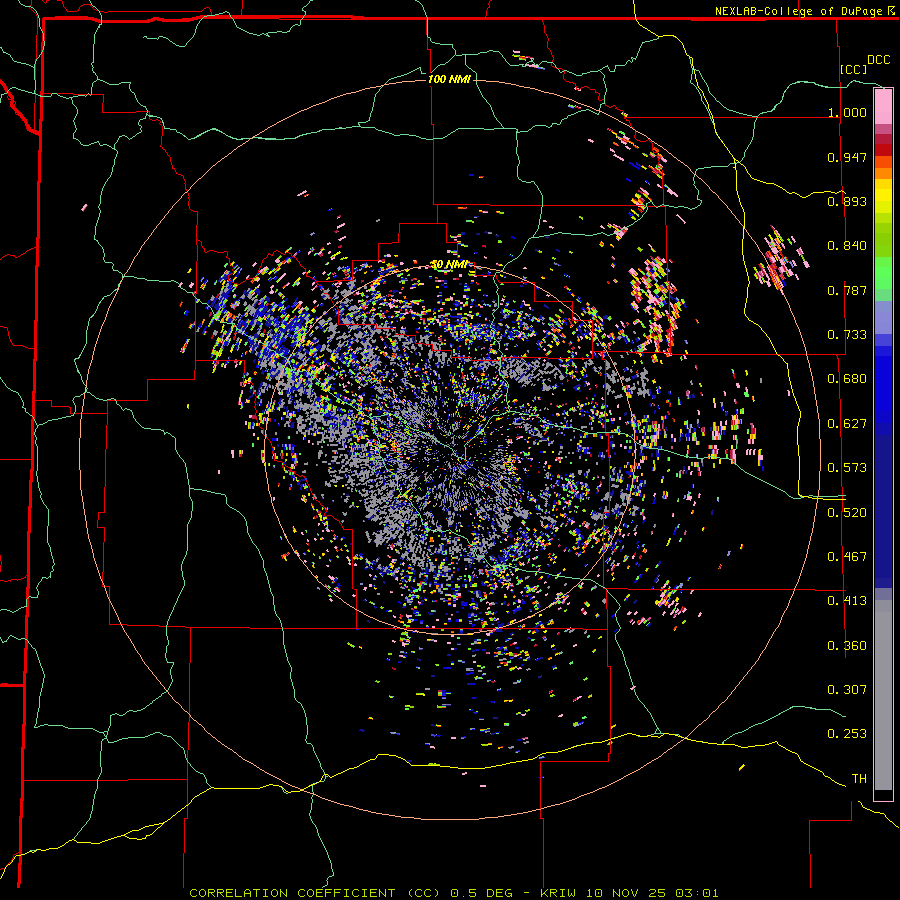The height and width of the screenshot is (900, 900).
Task: Select the 0.733 scale value
Action: click(847, 335)
